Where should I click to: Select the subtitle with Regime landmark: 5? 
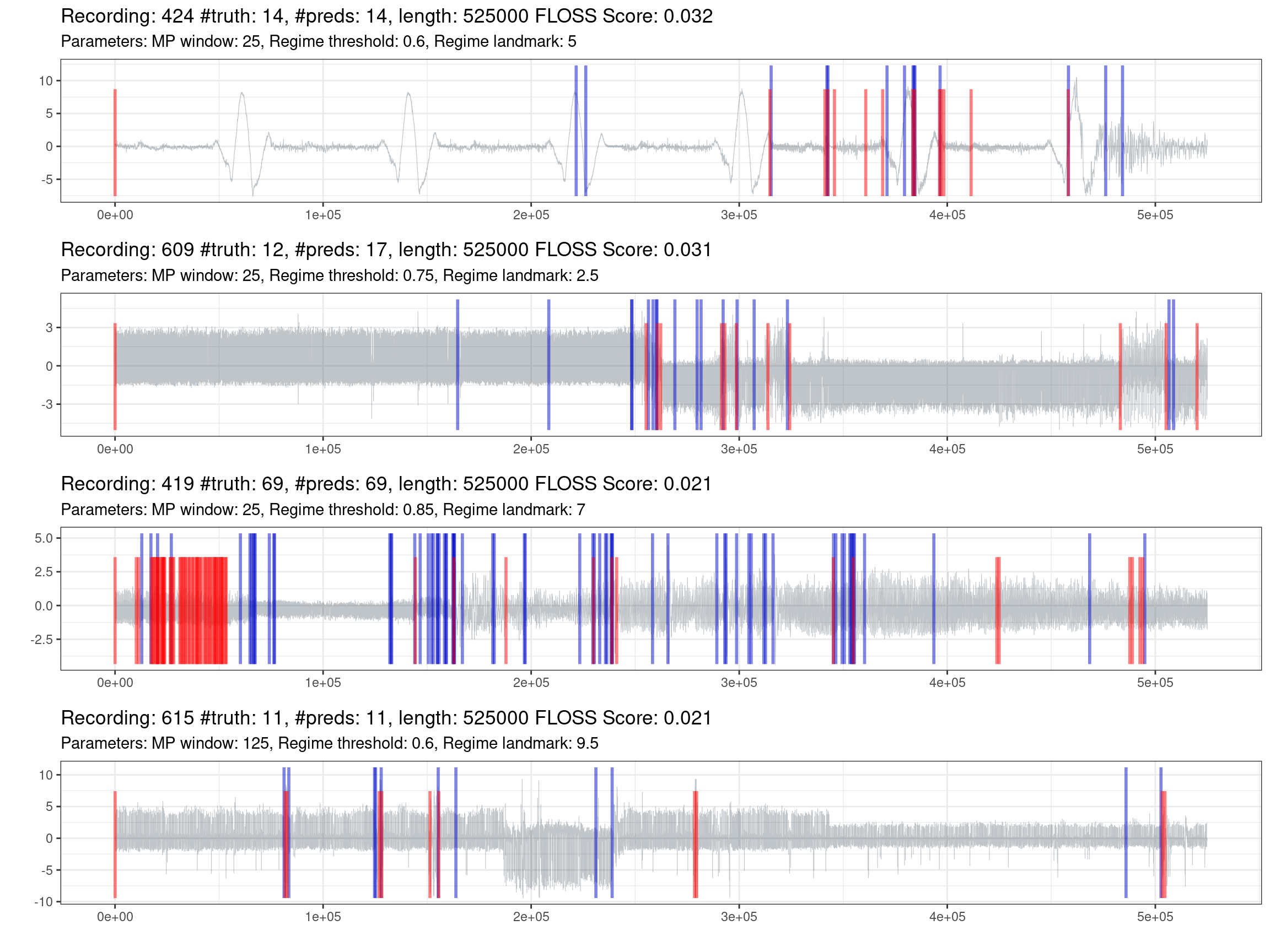(x=319, y=42)
